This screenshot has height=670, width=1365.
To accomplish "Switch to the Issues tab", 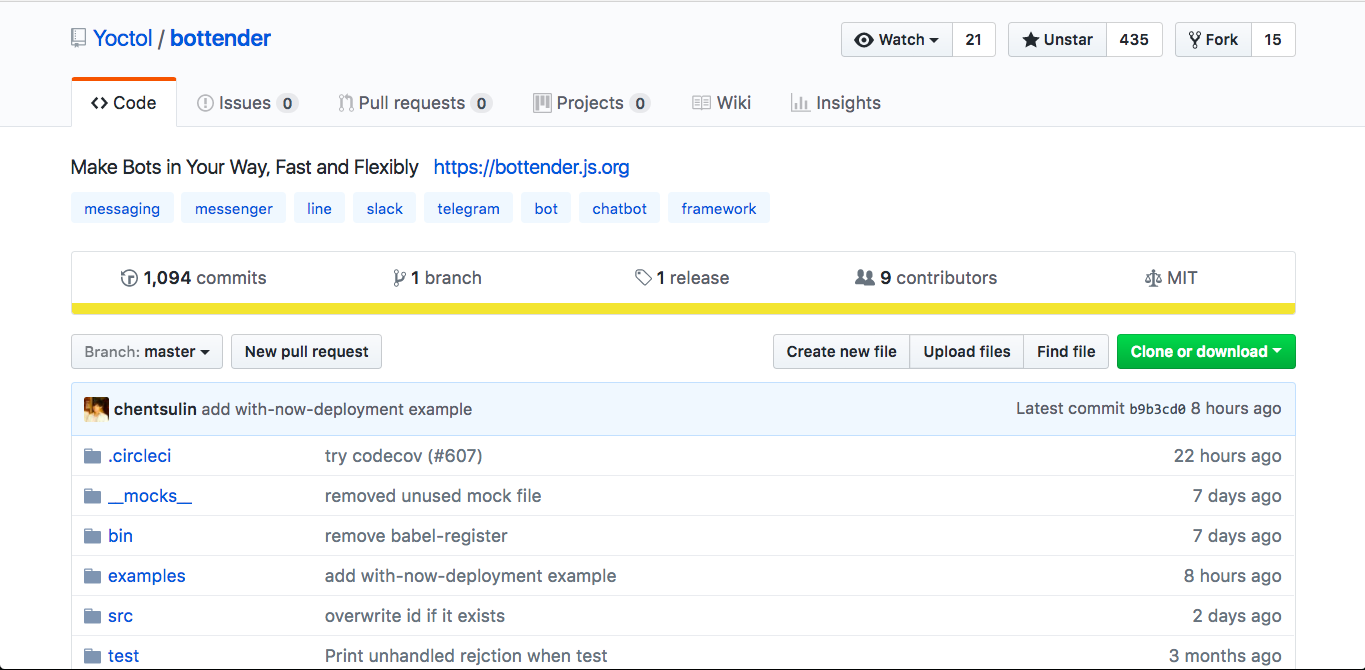I will [x=247, y=103].
